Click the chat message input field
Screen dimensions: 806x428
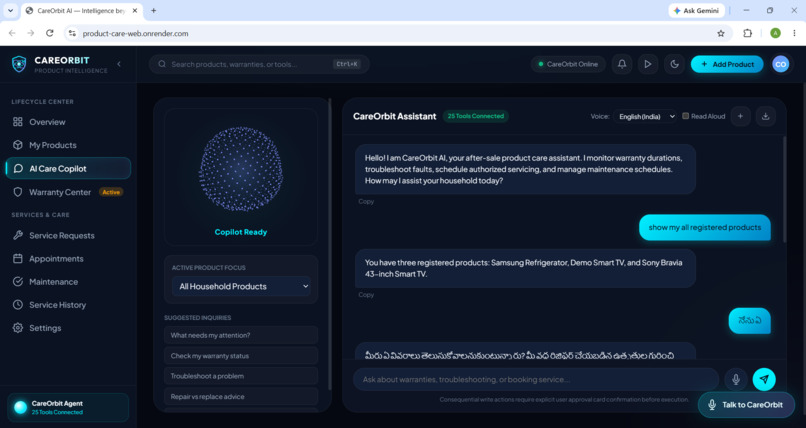[x=536, y=379]
